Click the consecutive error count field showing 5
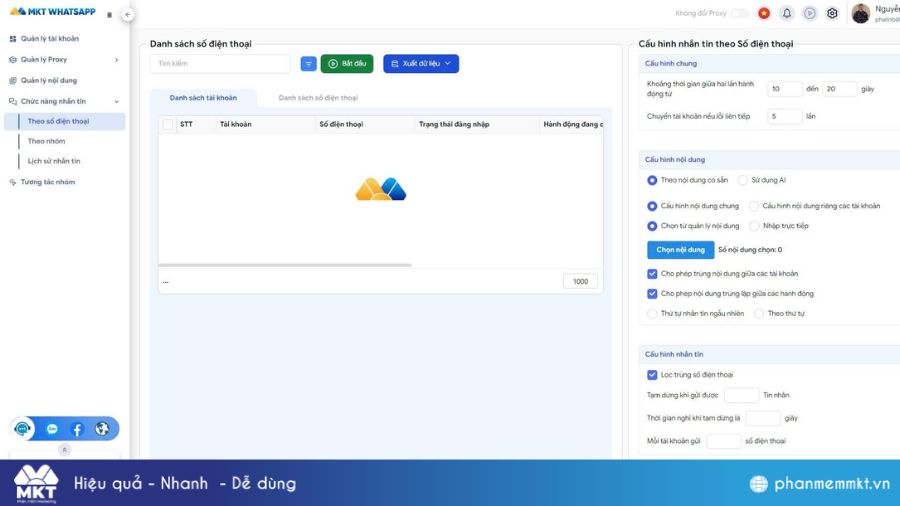 (x=785, y=116)
